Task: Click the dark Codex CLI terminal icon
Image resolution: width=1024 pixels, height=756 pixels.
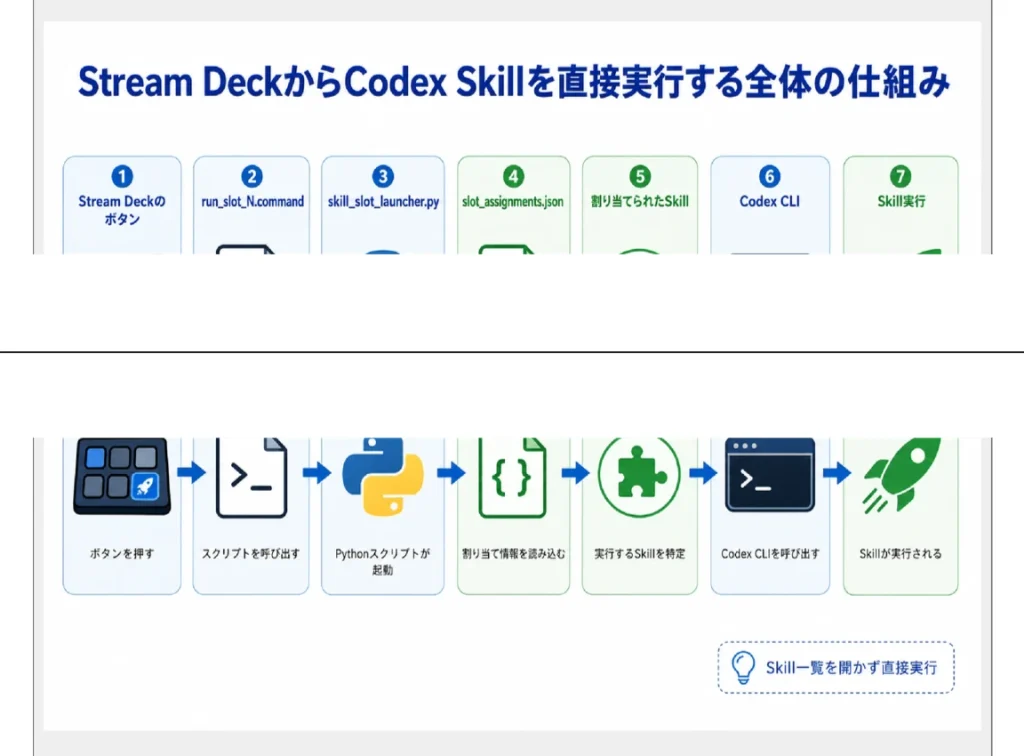Action: [x=770, y=475]
